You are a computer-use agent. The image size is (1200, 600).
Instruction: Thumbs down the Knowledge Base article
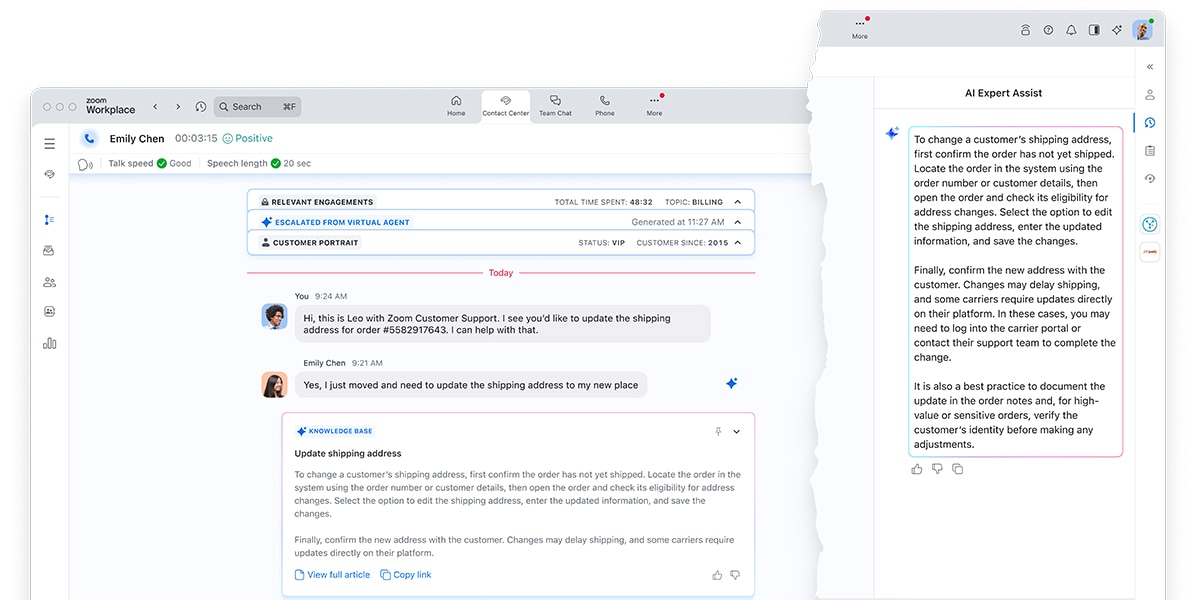(735, 575)
